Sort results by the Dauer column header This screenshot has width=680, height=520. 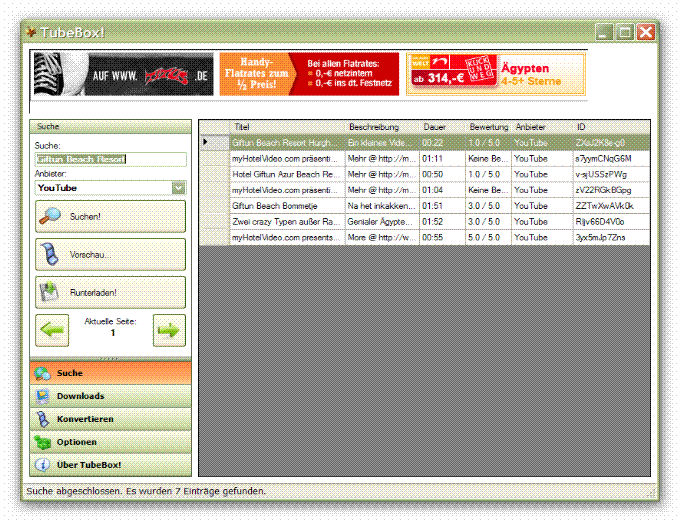(440, 127)
